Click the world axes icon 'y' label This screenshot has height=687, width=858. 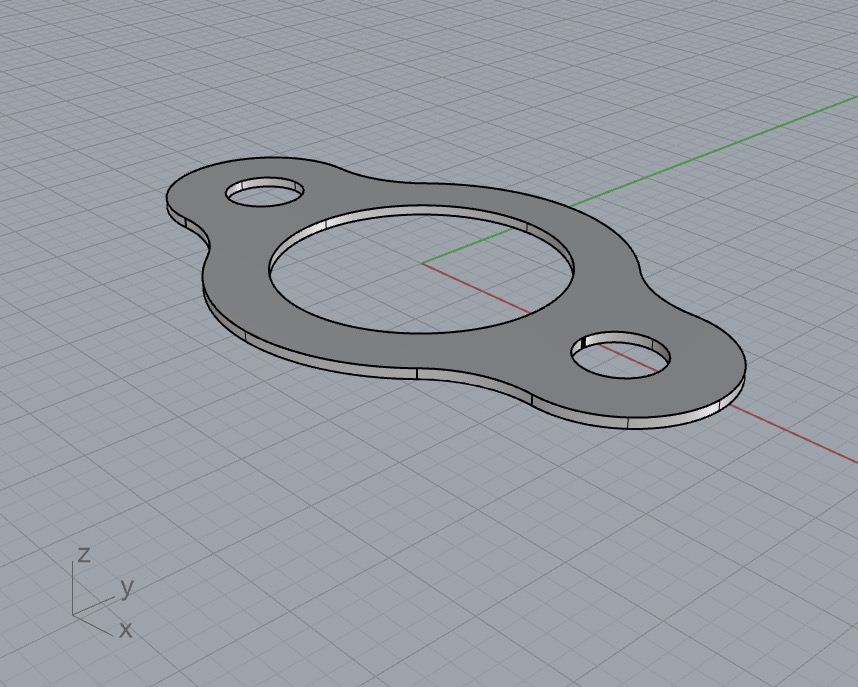(127, 589)
